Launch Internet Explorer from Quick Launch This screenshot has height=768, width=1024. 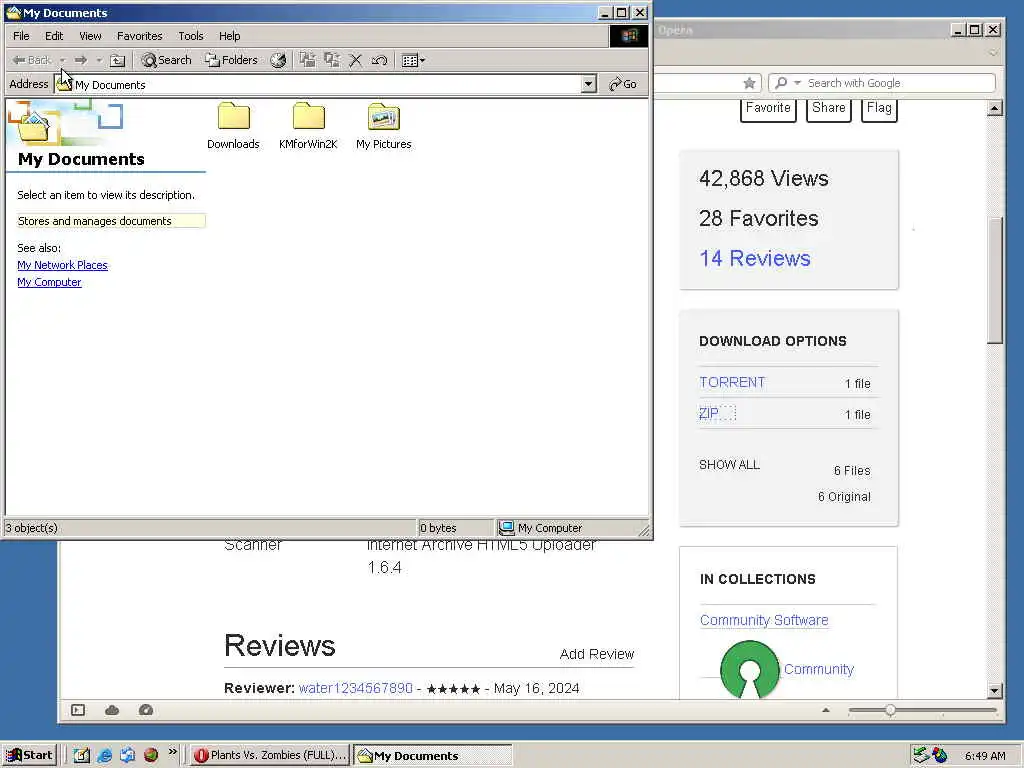pyautogui.click(x=104, y=755)
